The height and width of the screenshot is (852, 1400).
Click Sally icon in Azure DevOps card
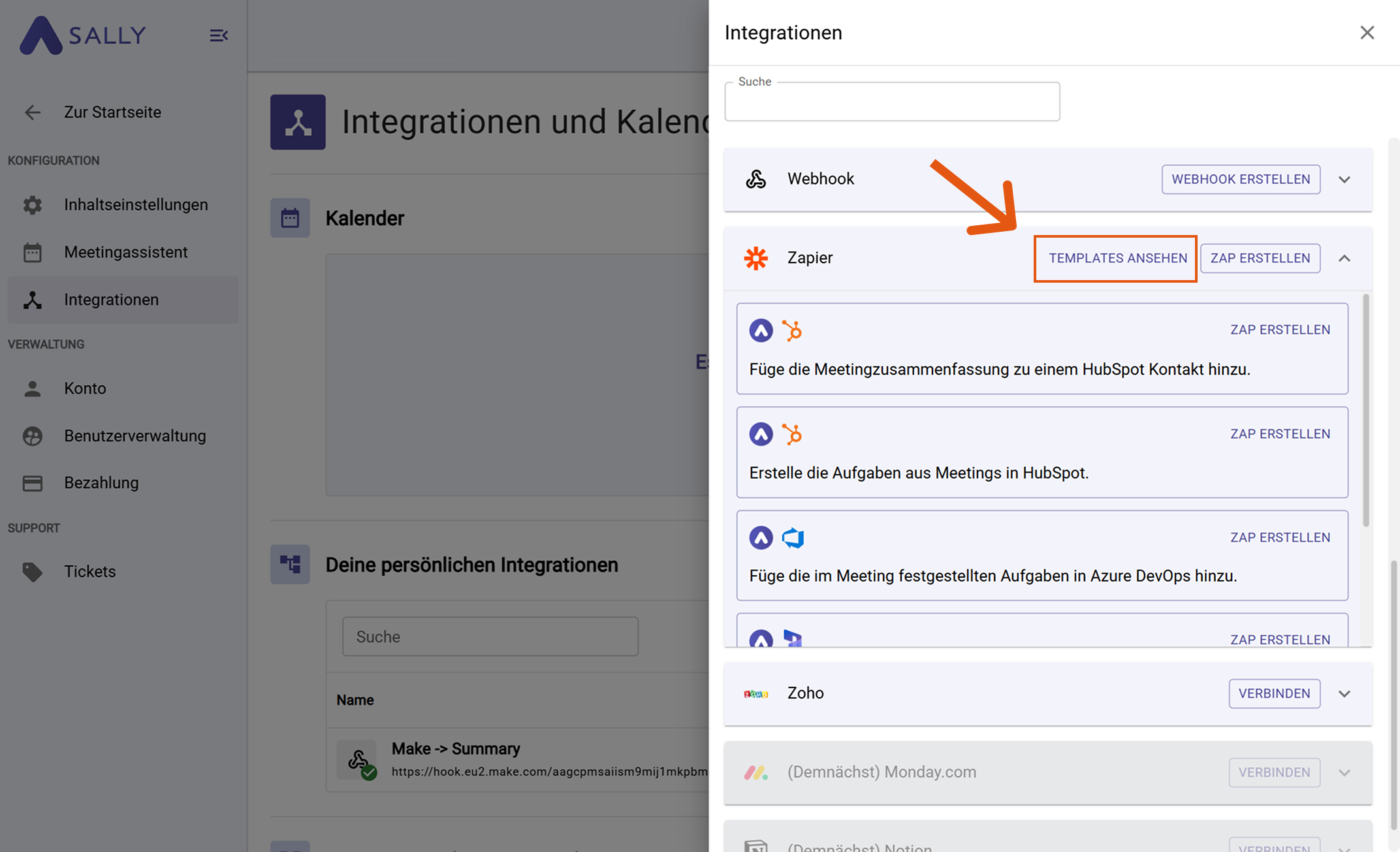click(761, 538)
